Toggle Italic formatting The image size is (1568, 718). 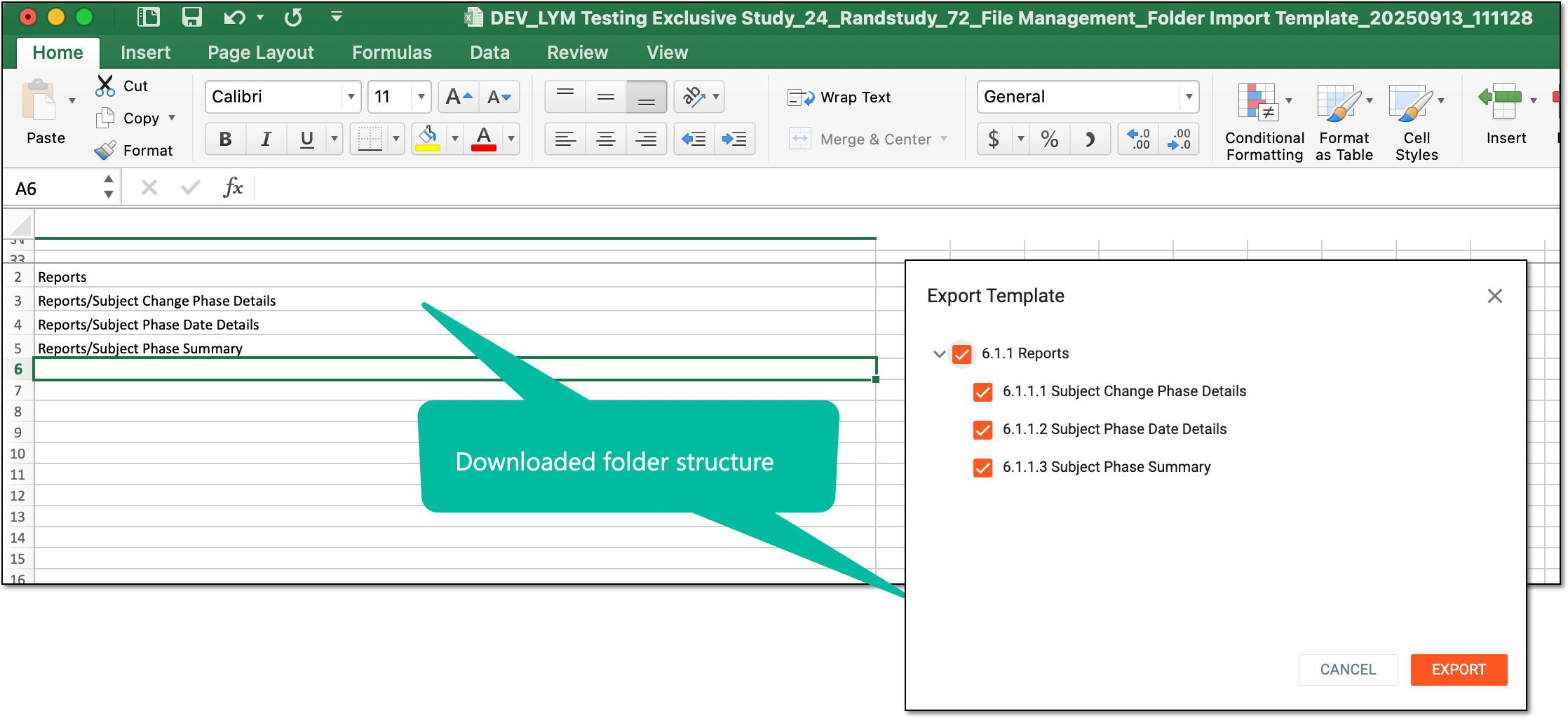266,139
